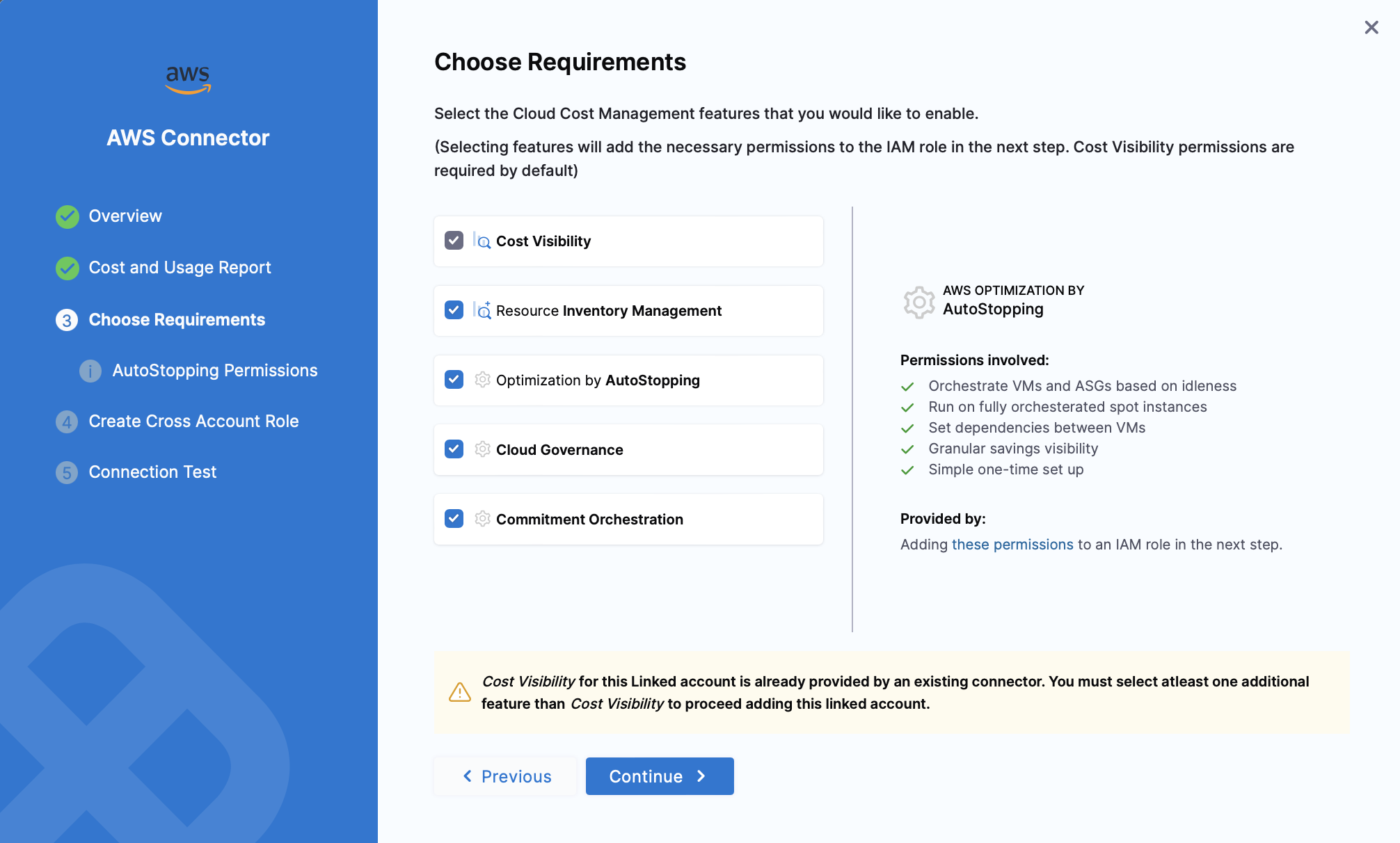This screenshot has width=1400, height=843.
Task: Click the Resource Inventory Management icon
Action: (x=482, y=310)
